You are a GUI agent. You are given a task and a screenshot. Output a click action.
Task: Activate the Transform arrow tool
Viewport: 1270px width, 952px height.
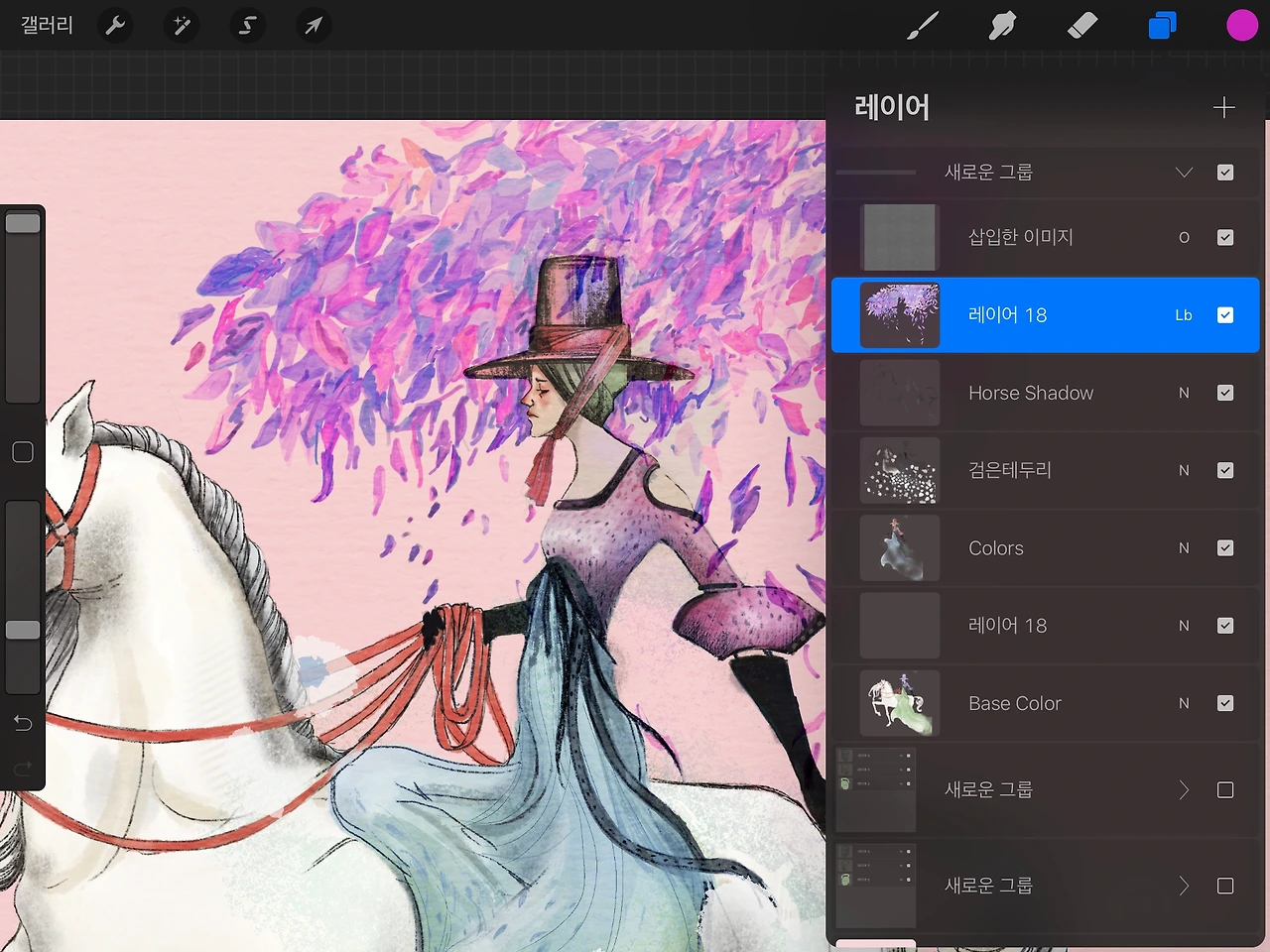313,26
